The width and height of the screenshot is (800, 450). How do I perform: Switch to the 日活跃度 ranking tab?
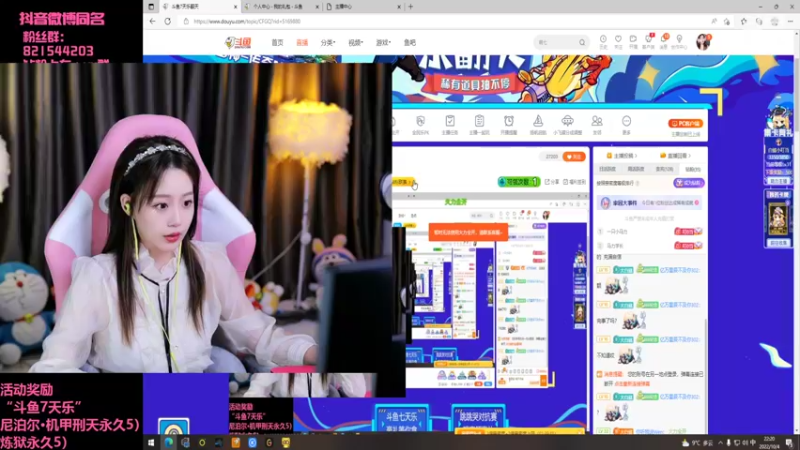point(607,169)
